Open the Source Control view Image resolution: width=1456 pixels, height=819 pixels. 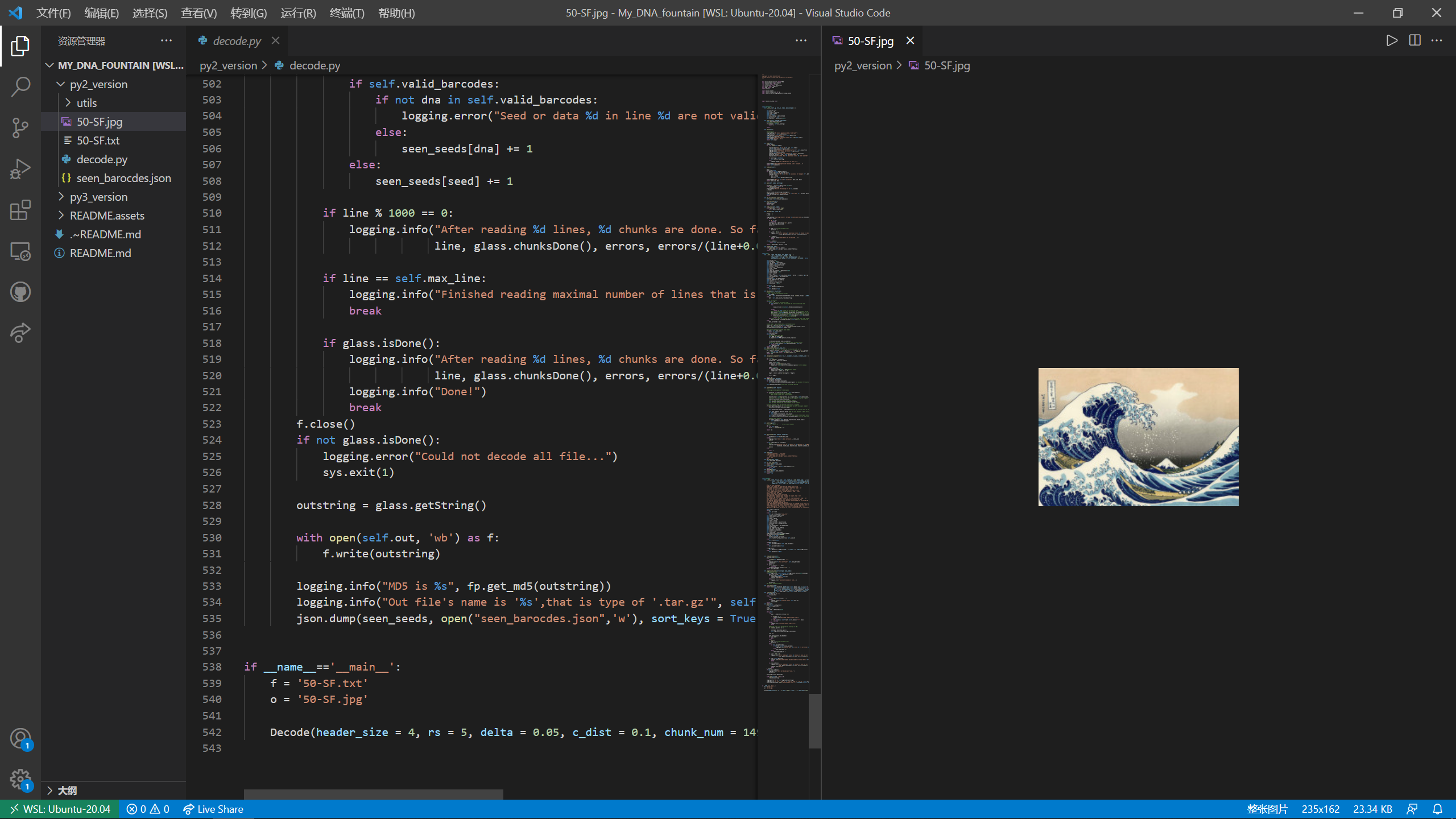(20, 128)
